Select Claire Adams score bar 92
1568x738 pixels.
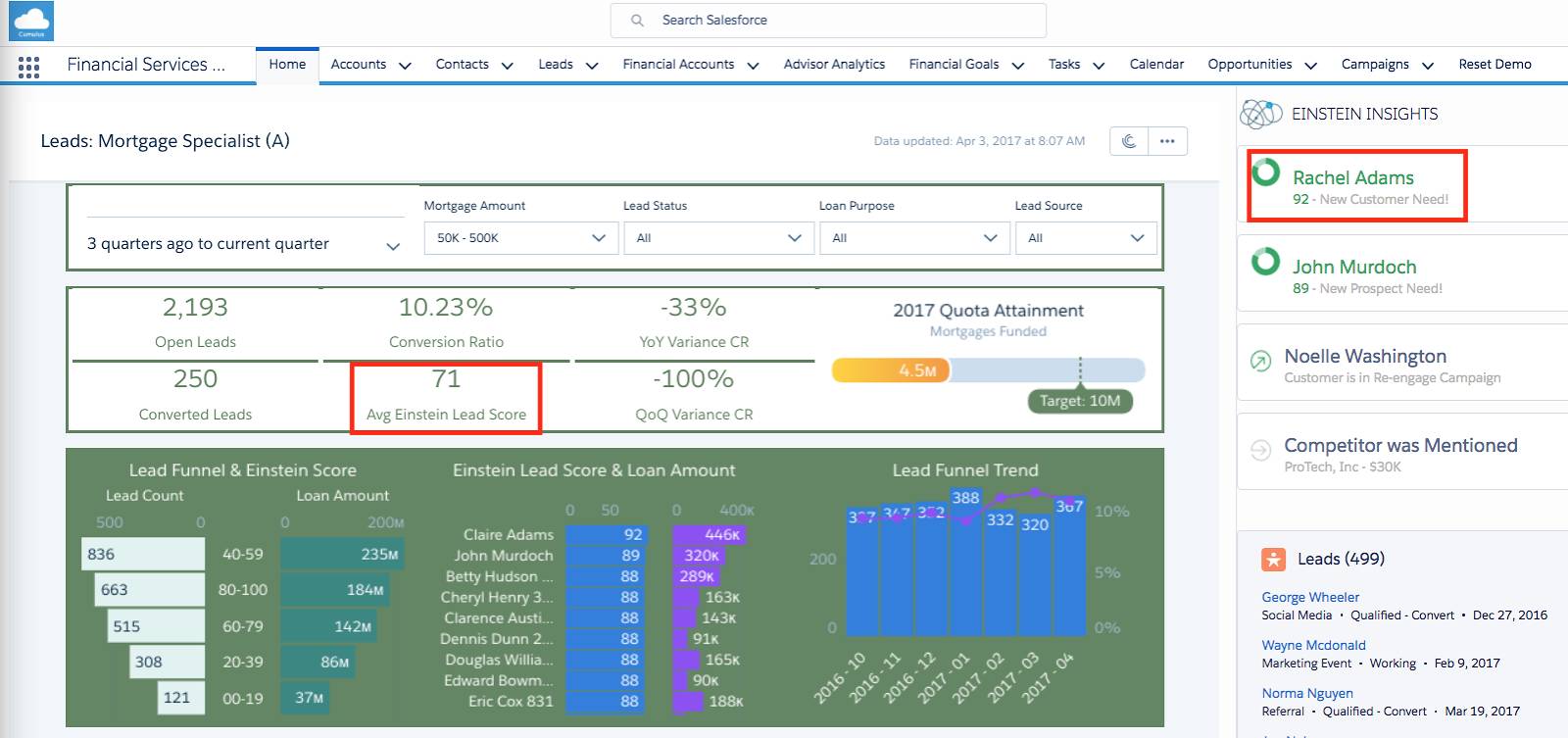605,534
